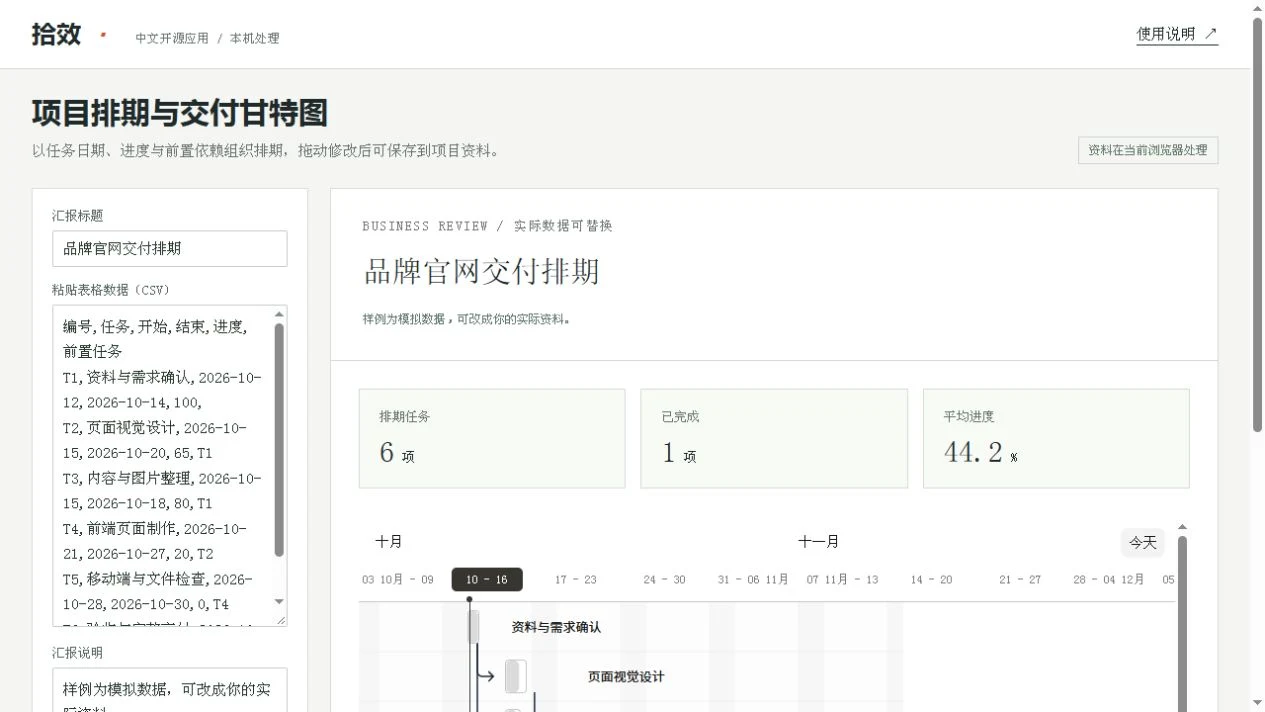Click the page scrollbar up arrow
The height and width of the screenshot is (712, 1265).
click(1258, 8)
